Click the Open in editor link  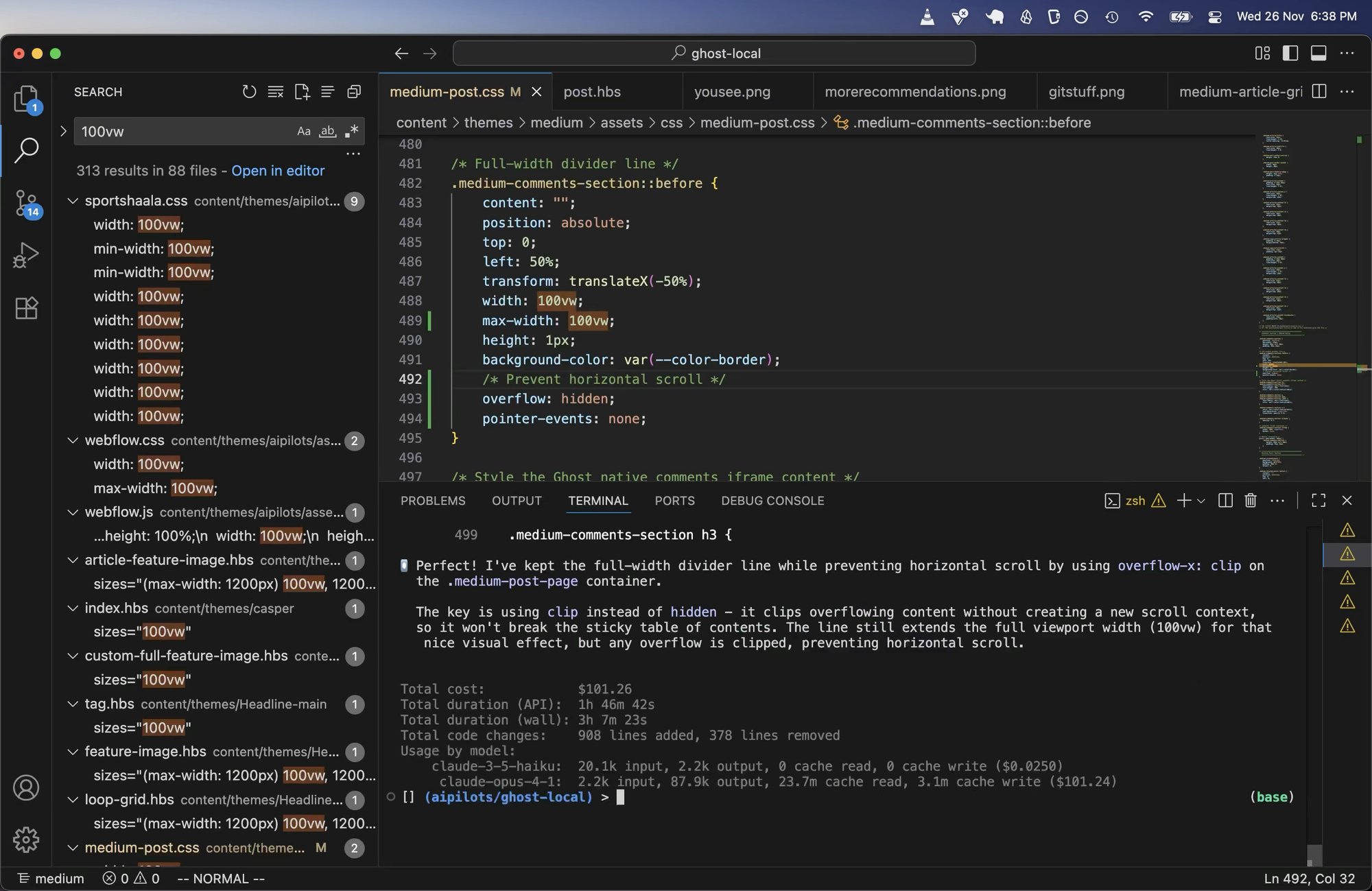coord(278,171)
